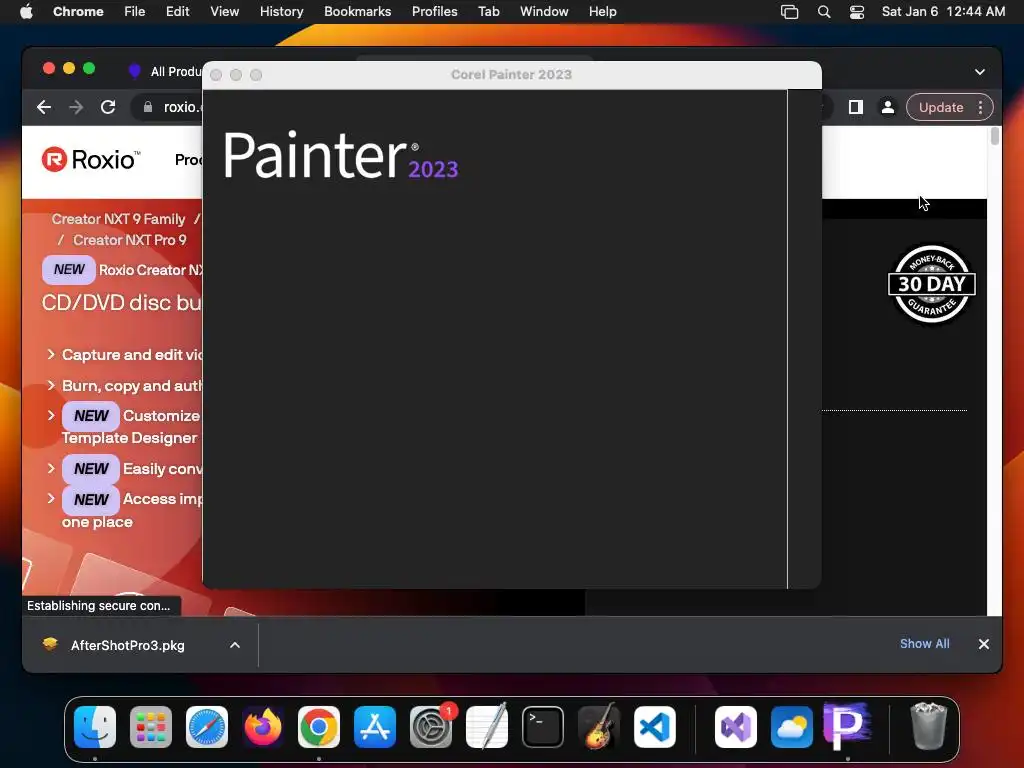Click the forward arrow in Chrome
Image resolution: width=1024 pixels, height=768 pixels.
(76, 107)
